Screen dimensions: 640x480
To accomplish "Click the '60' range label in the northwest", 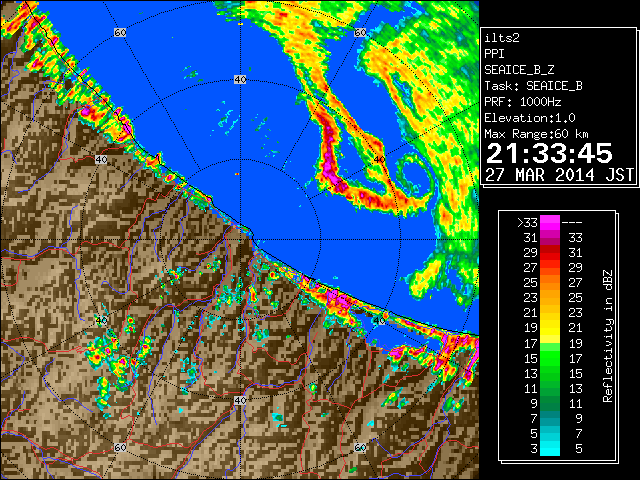I will pos(120,32).
